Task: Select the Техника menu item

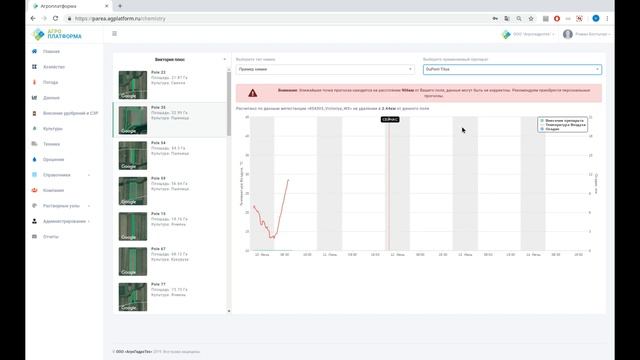Action: (51, 144)
